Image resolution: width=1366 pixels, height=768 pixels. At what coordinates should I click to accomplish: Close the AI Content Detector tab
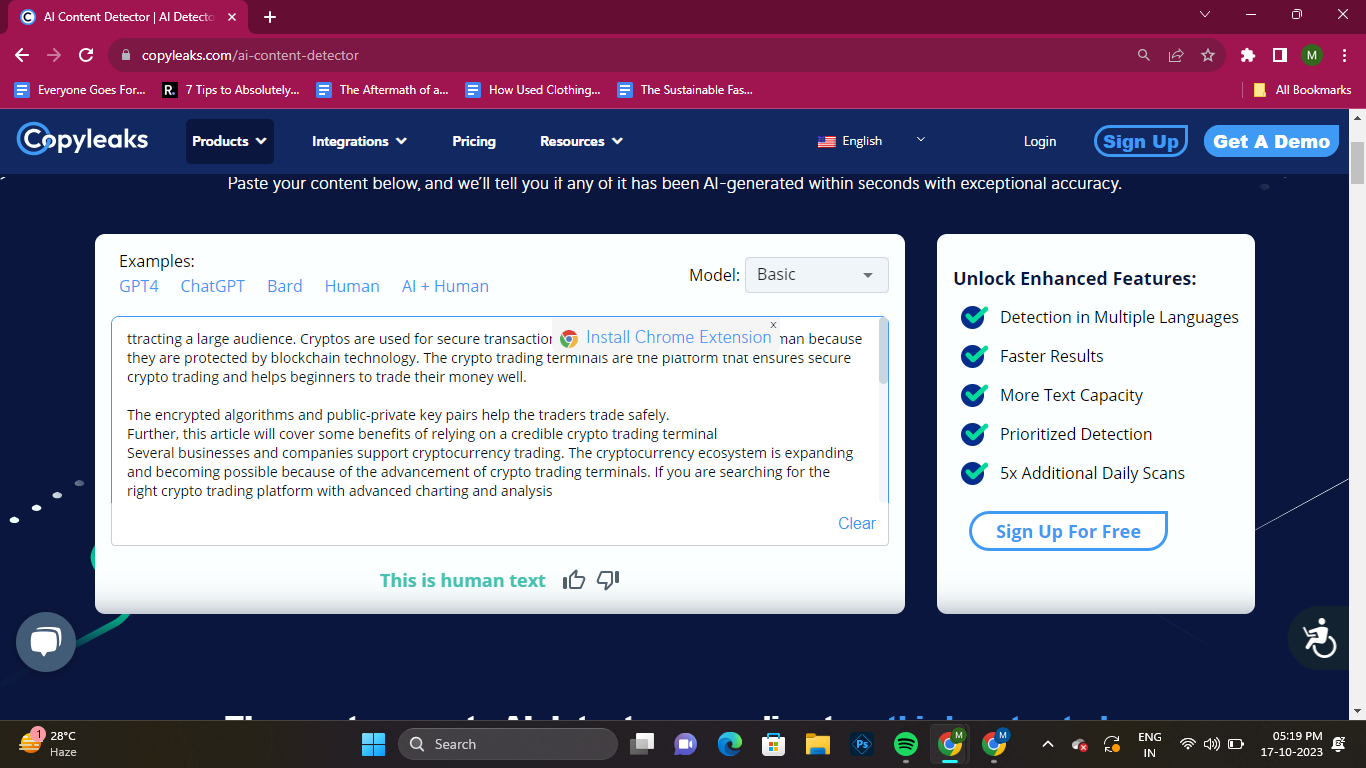[x=234, y=16]
